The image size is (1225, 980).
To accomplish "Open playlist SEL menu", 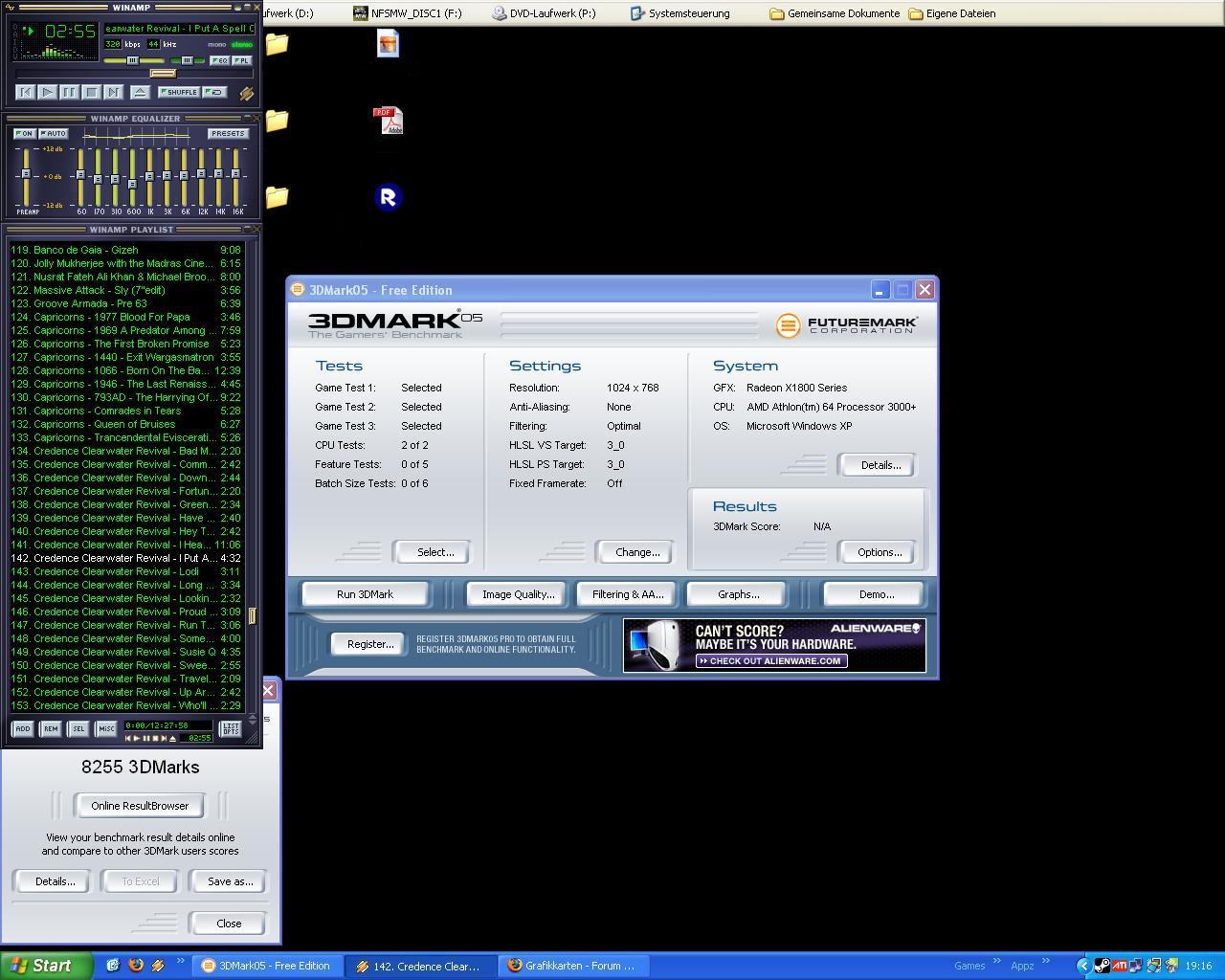I will (x=78, y=728).
